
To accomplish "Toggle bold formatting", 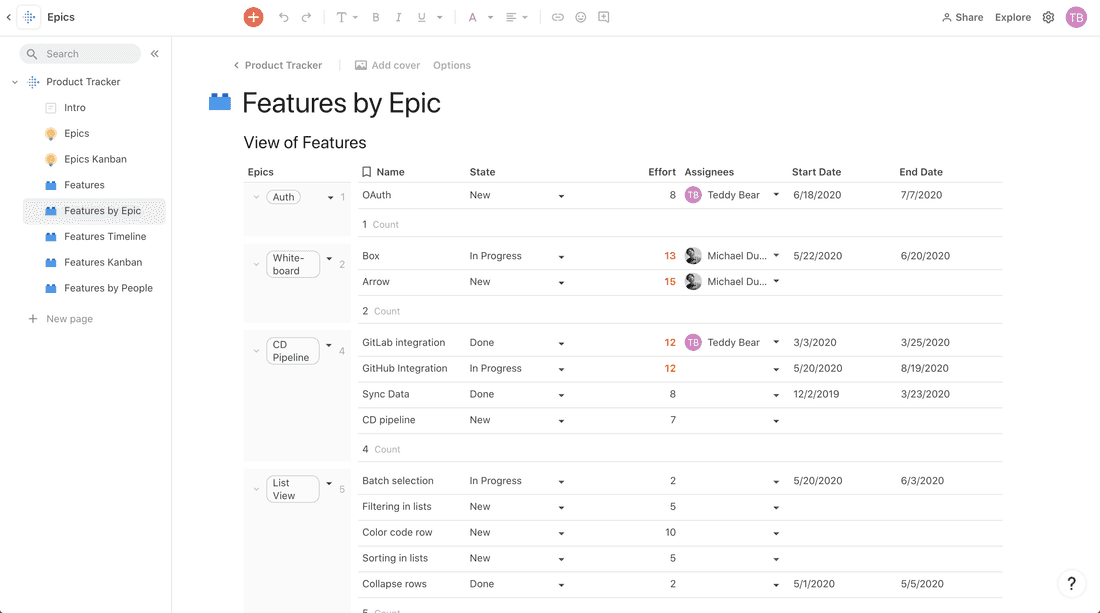I will [x=376, y=17].
